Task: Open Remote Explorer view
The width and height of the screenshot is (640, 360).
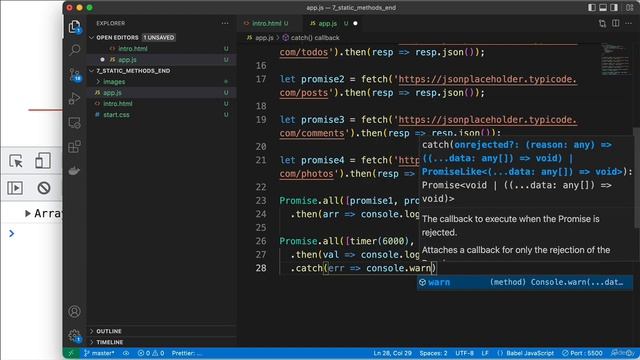Action: tap(75, 123)
